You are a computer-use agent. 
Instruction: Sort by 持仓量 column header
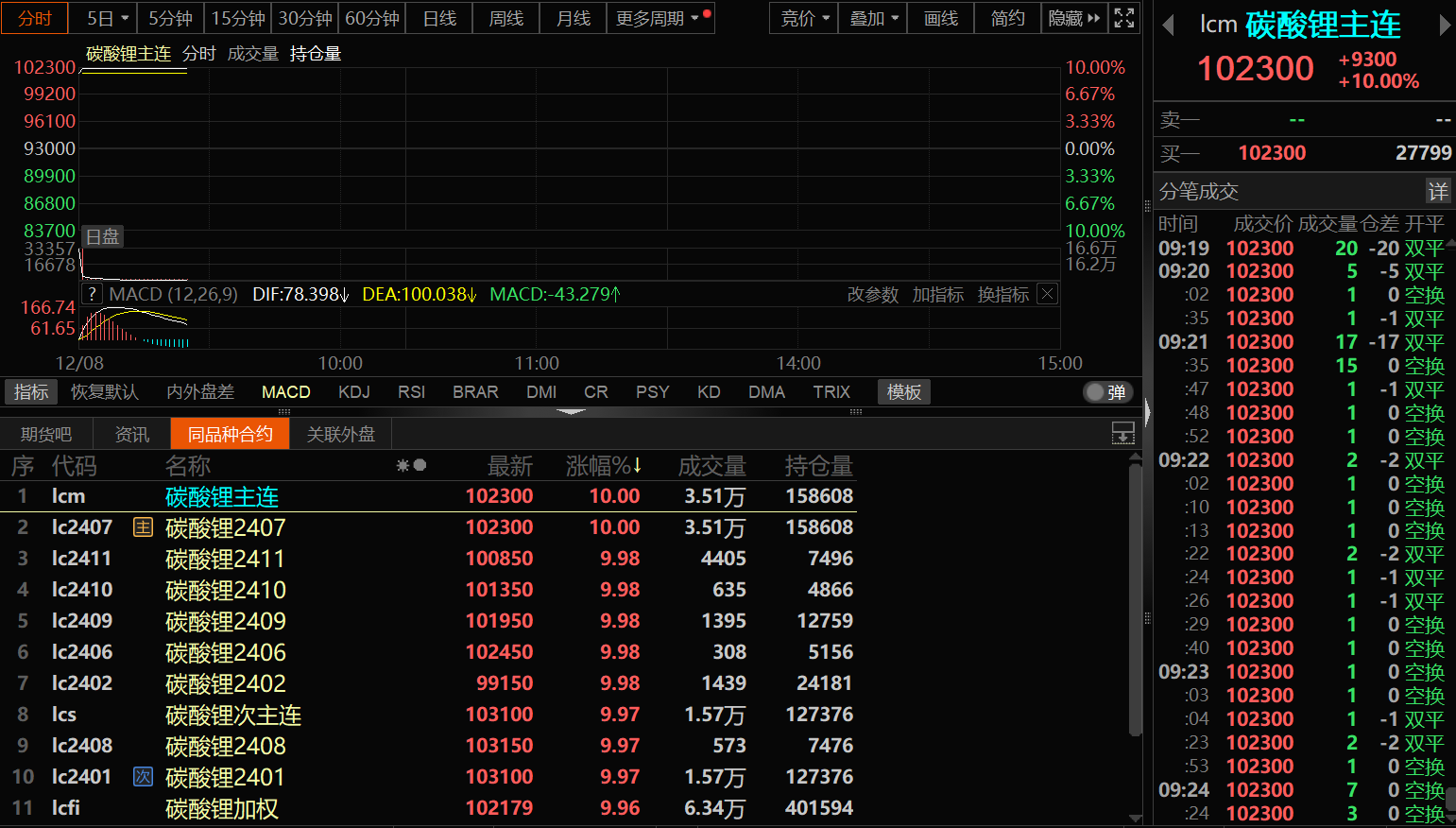819,466
